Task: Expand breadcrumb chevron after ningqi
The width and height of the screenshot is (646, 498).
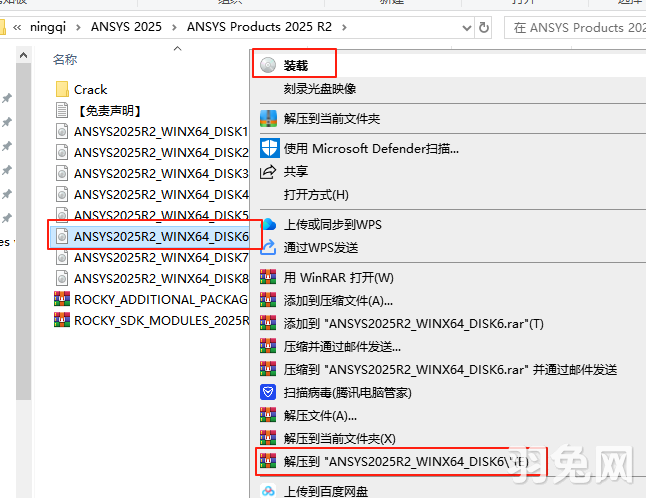Action: [x=78, y=28]
